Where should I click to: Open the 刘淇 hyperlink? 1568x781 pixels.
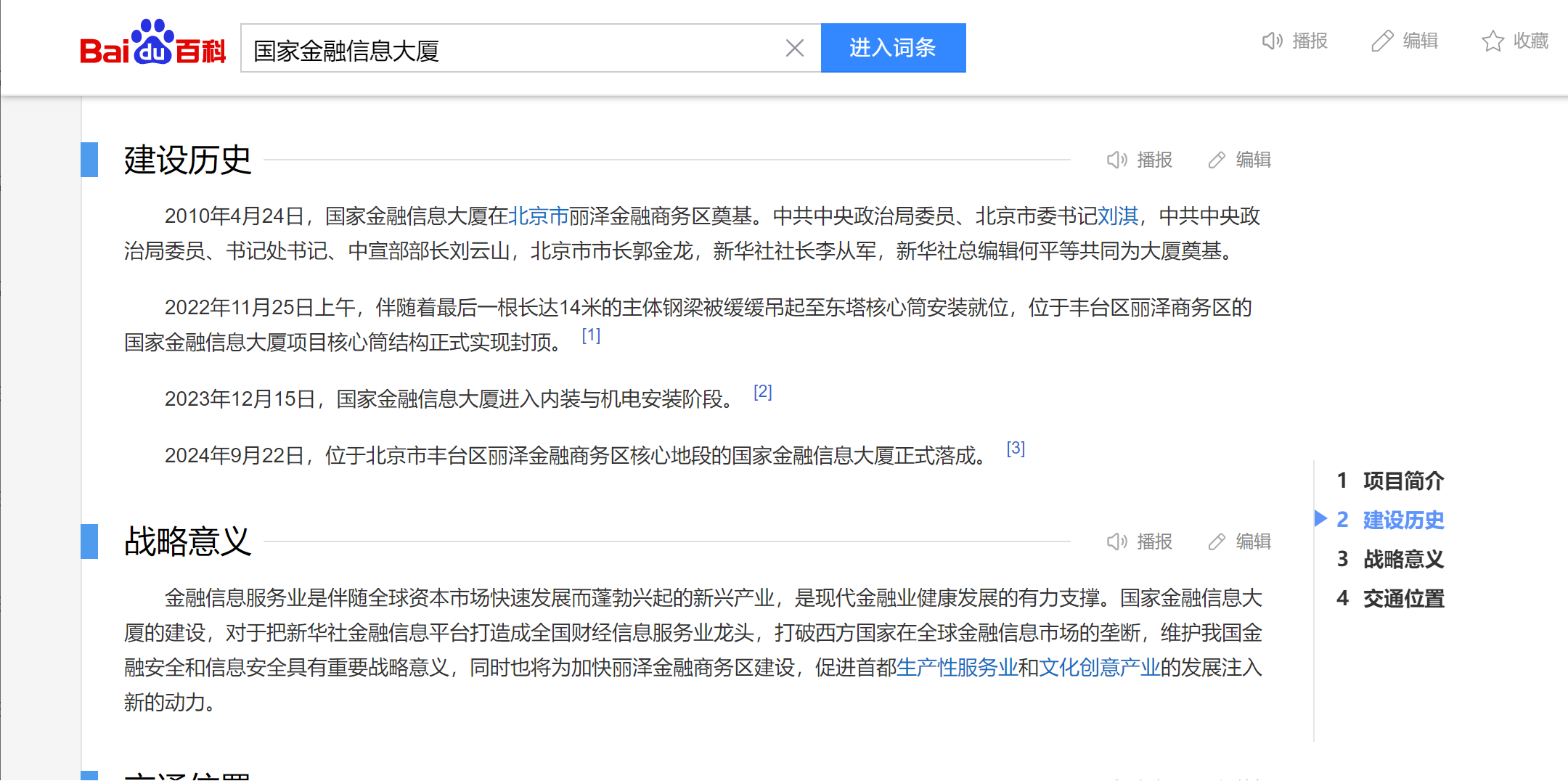point(1118,216)
